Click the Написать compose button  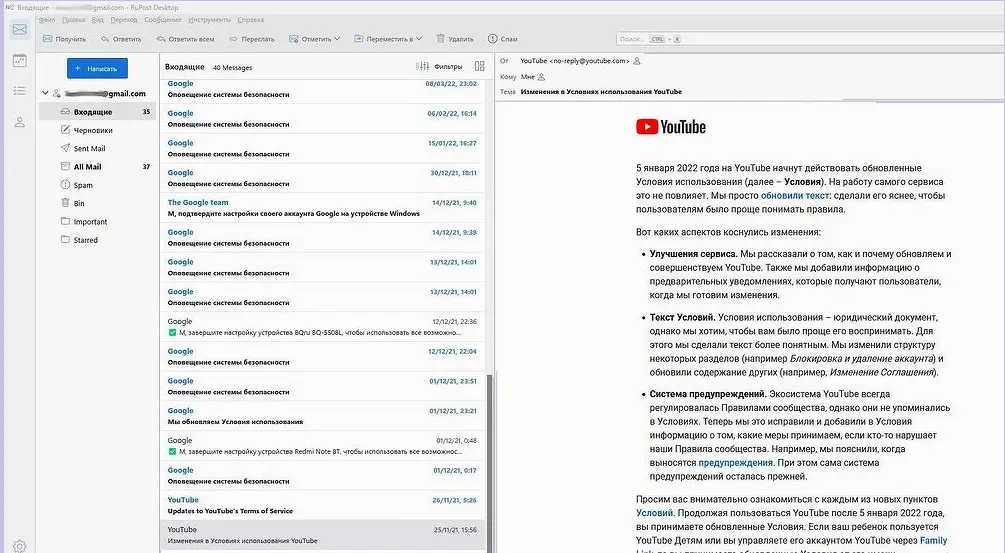[97, 68]
